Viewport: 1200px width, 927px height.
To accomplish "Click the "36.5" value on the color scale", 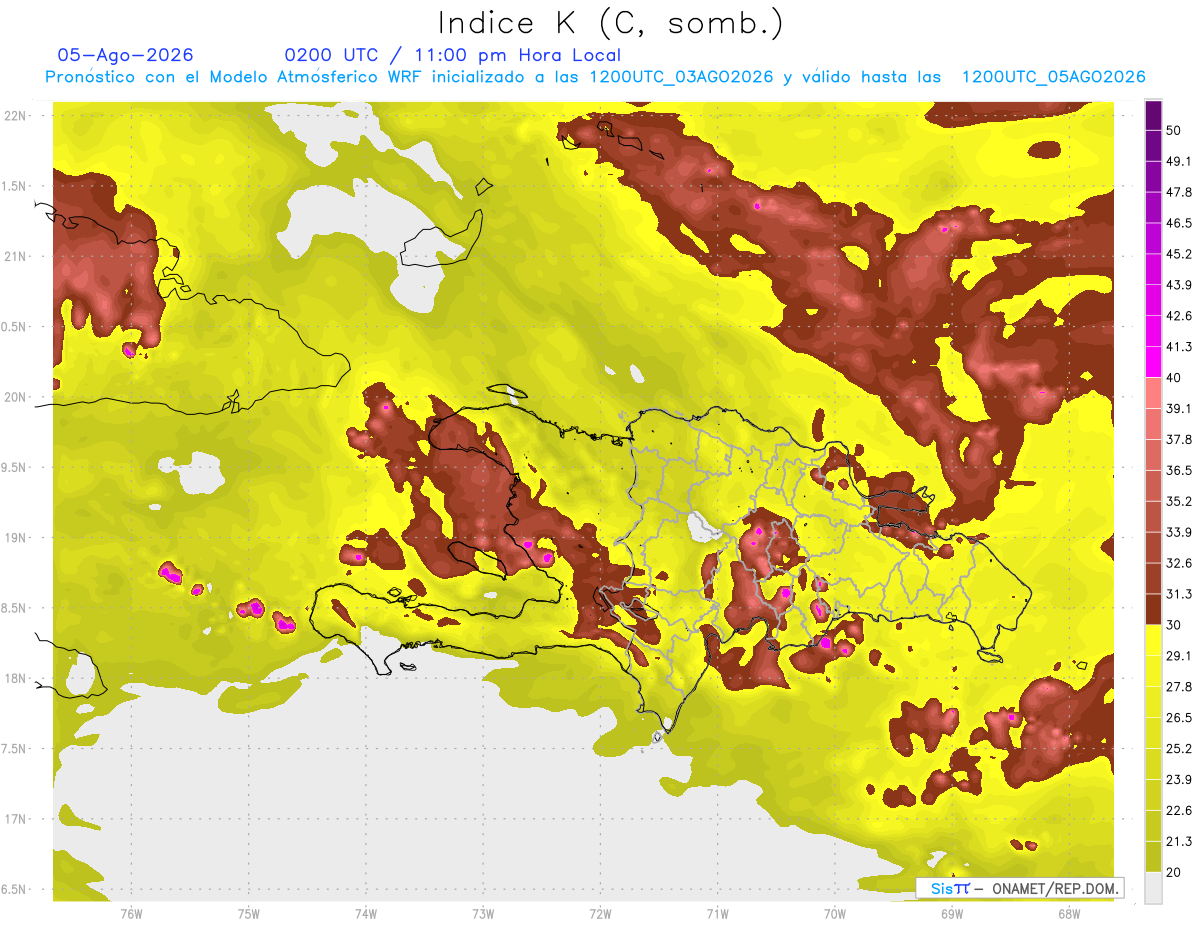I will 1178,470.
